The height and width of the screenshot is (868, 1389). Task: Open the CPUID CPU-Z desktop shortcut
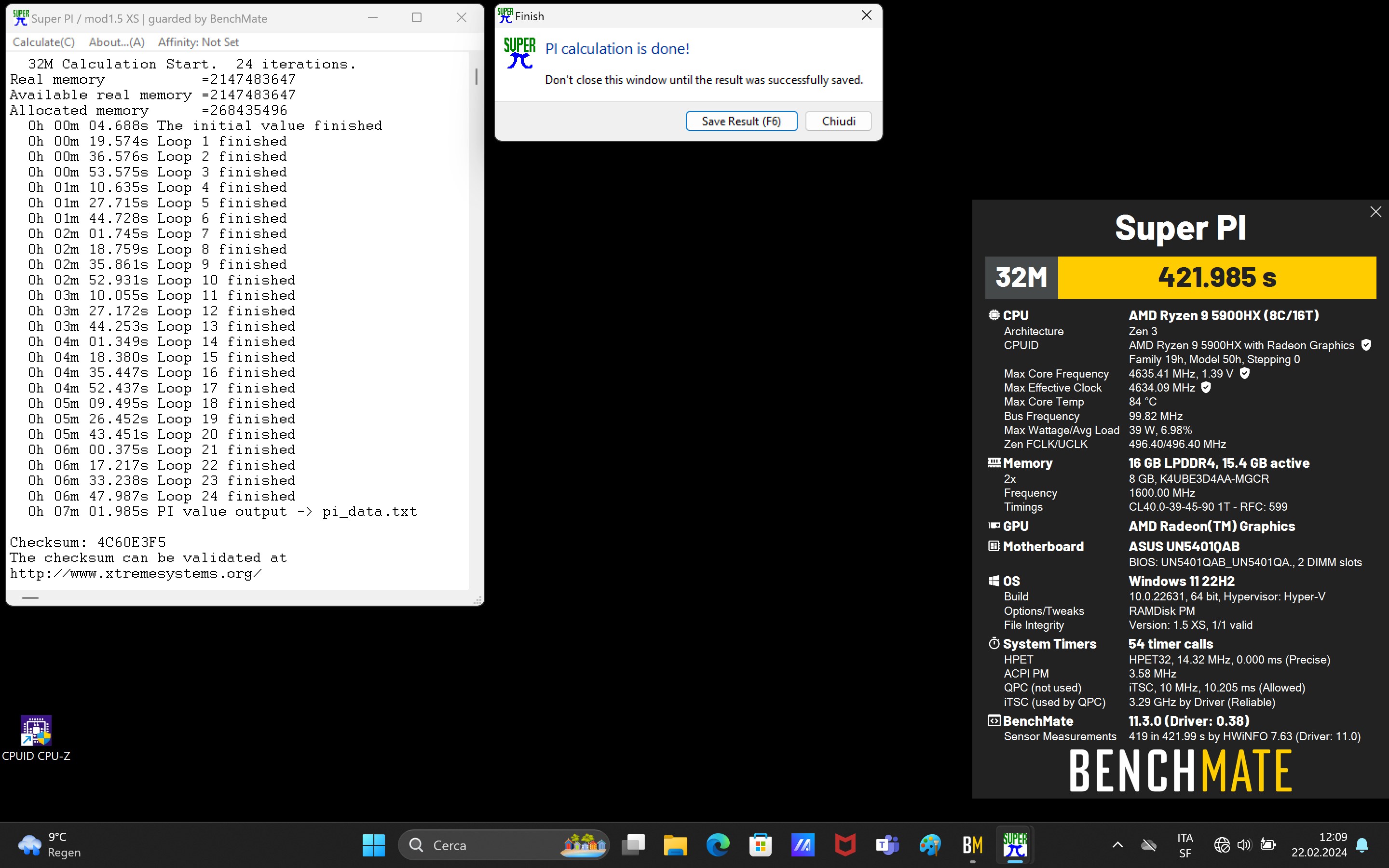pos(36,738)
